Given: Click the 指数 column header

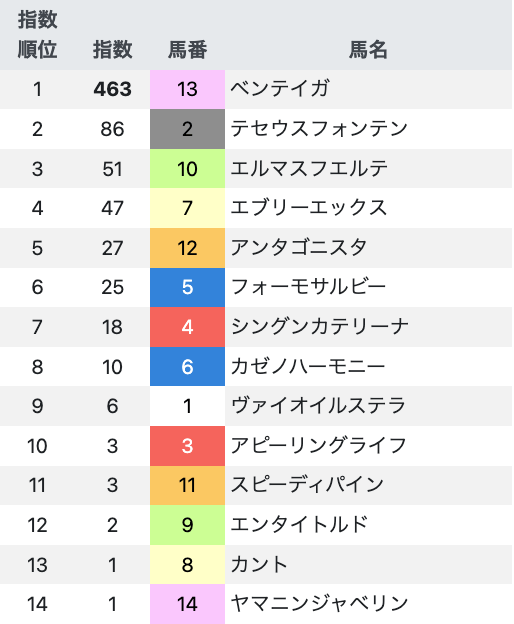Looking at the screenshot, I should click(x=113, y=50).
